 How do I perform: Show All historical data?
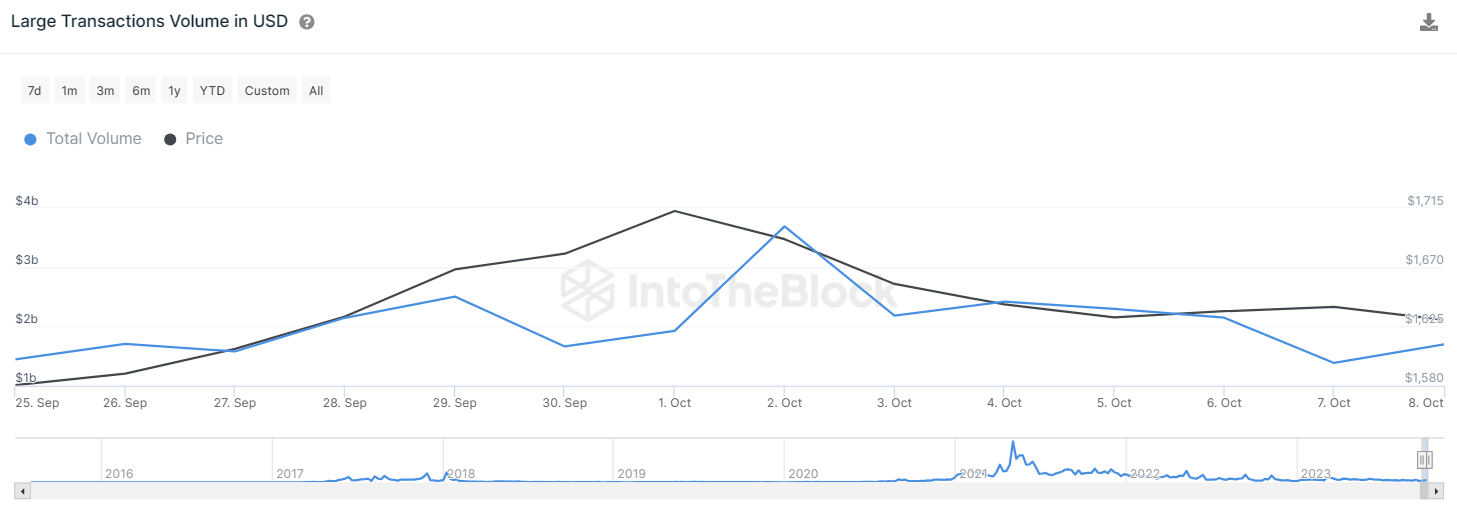pyautogui.click(x=316, y=91)
